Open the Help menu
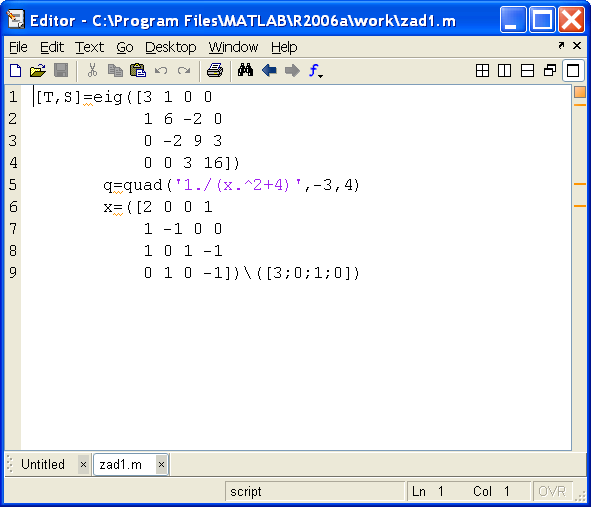Image resolution: width=591 pixels, height=507 pixels. [x=284, y=47]
